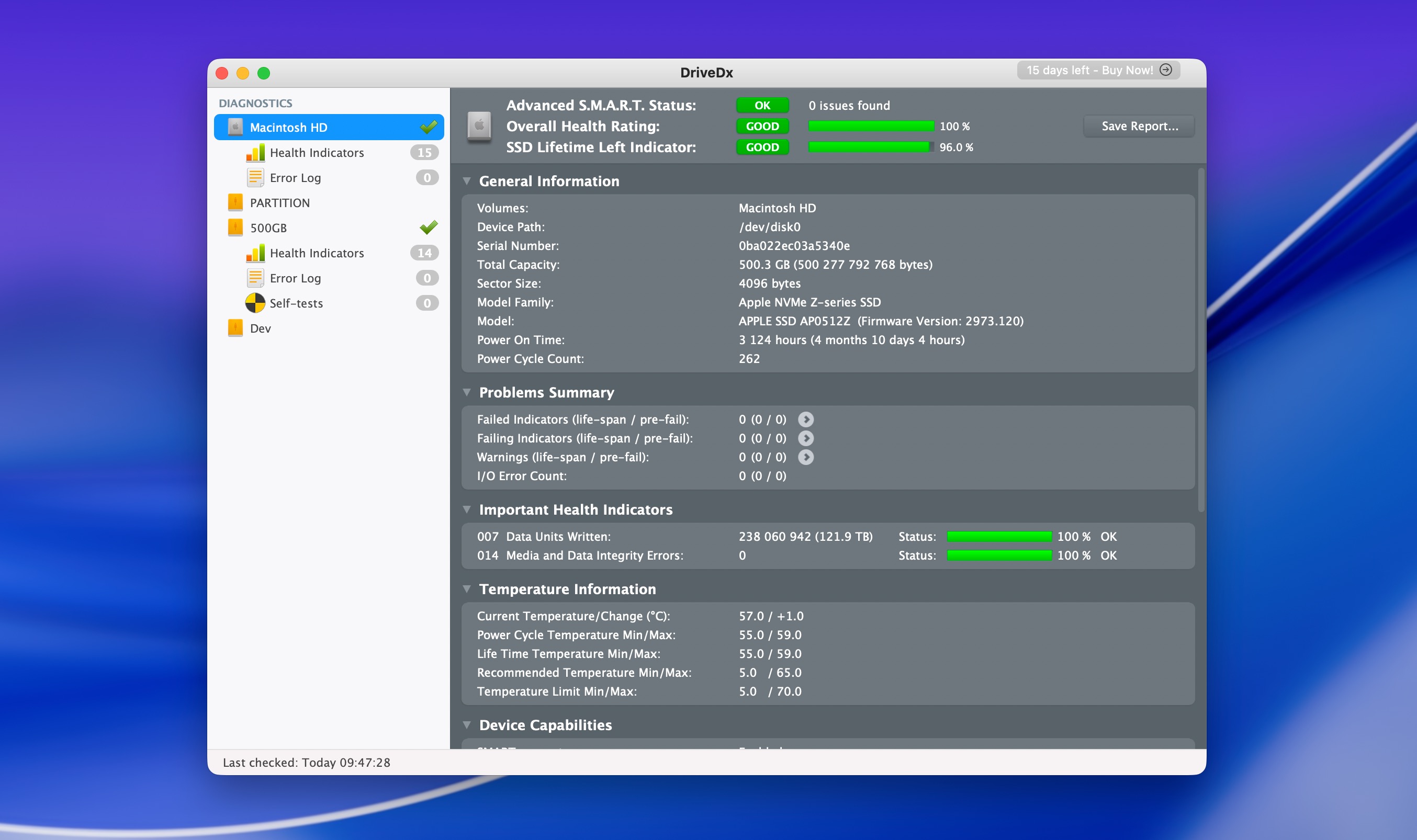Click the PARTITION orange drive icon

point(235,202)
